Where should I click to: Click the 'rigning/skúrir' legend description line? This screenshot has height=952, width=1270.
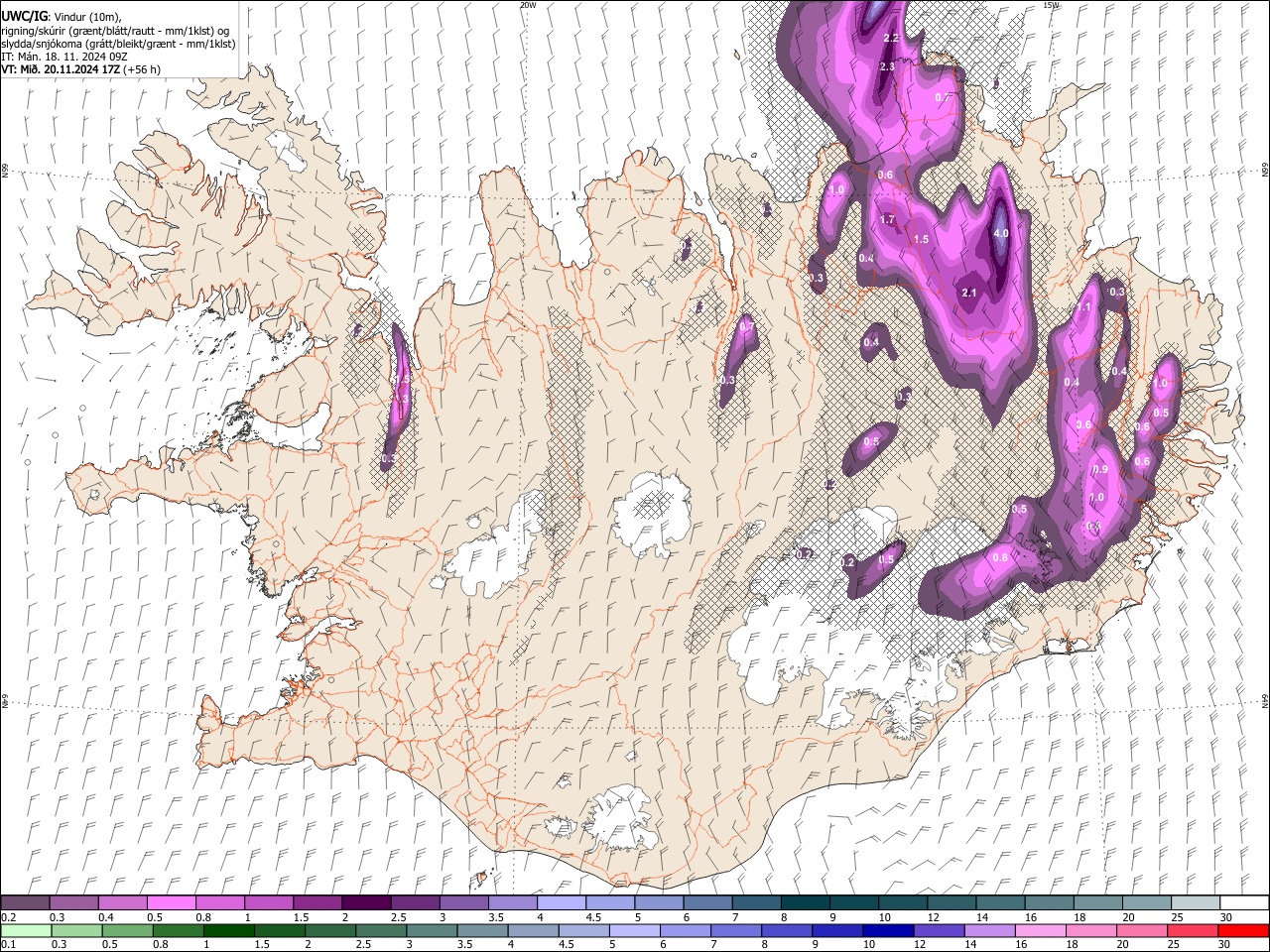pyautogui.click(x=115, y=31)
